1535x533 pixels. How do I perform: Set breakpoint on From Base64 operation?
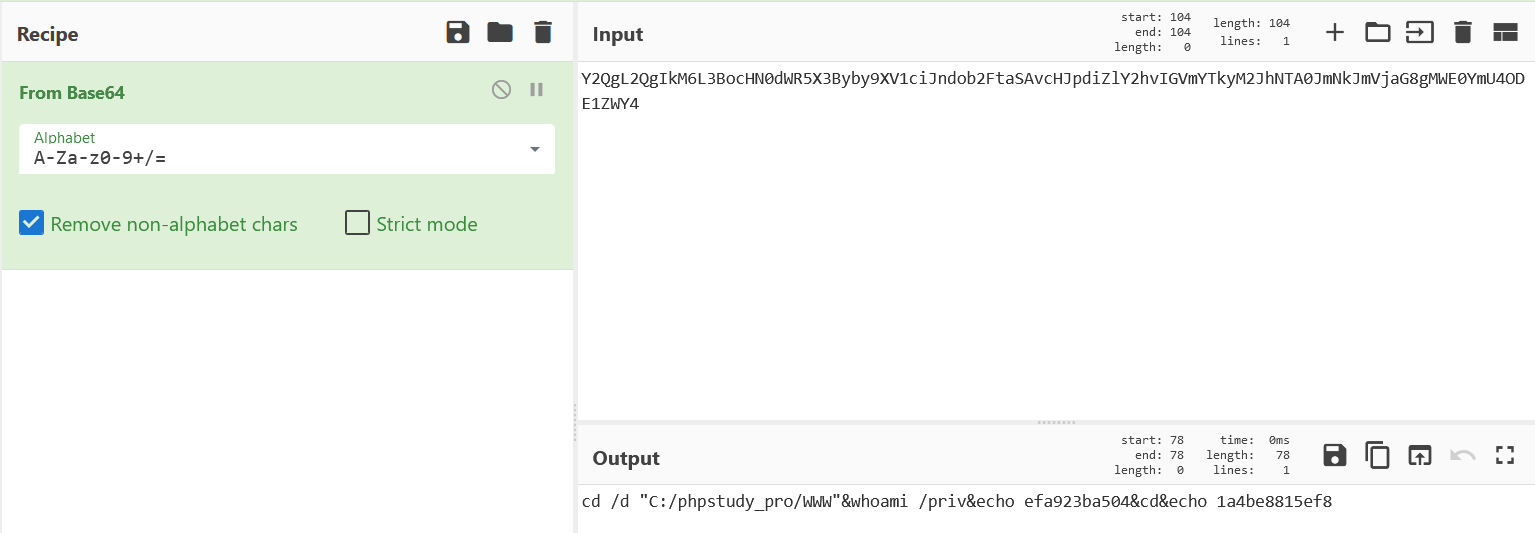(x=537, y=90)
